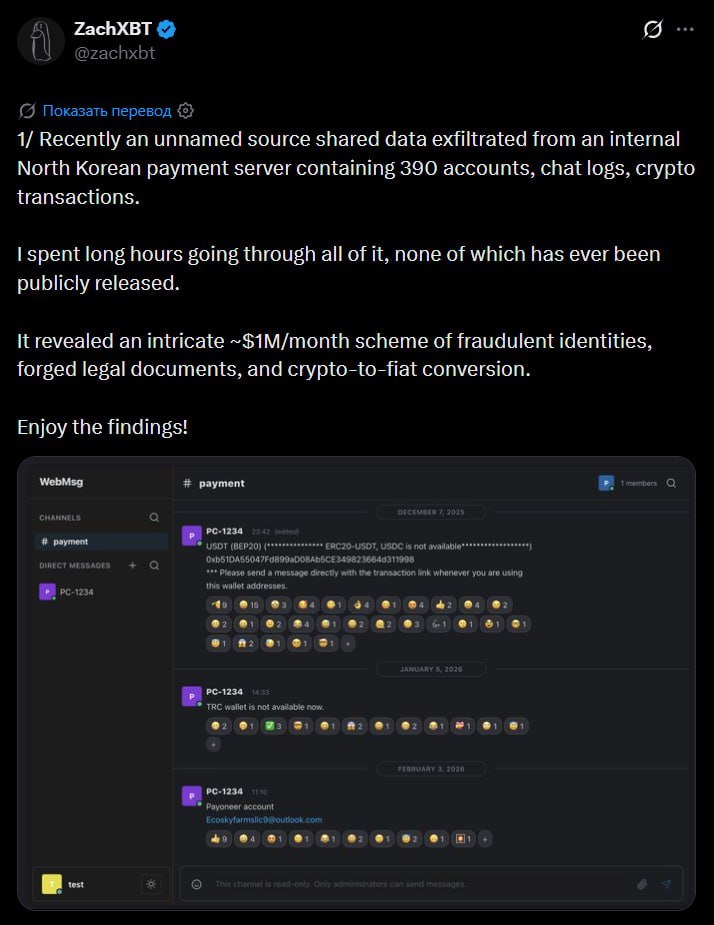Toggle the theme (sun) button near test user
Image resolution: width=714 pixels, height=925 pixels.
151,884
